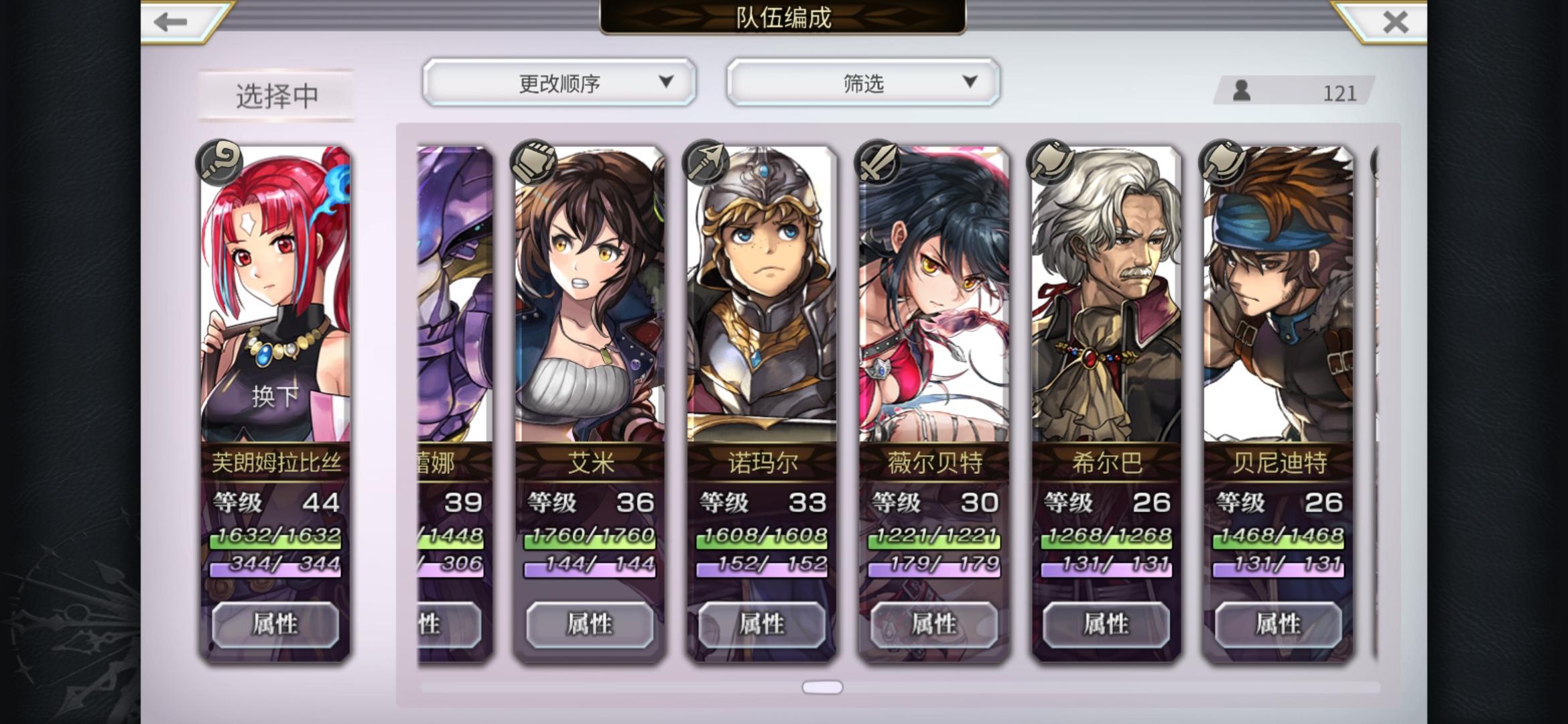Click the spear weapon icon on 诺玛尔's card
1568x724 pixels.
[706, 162]
